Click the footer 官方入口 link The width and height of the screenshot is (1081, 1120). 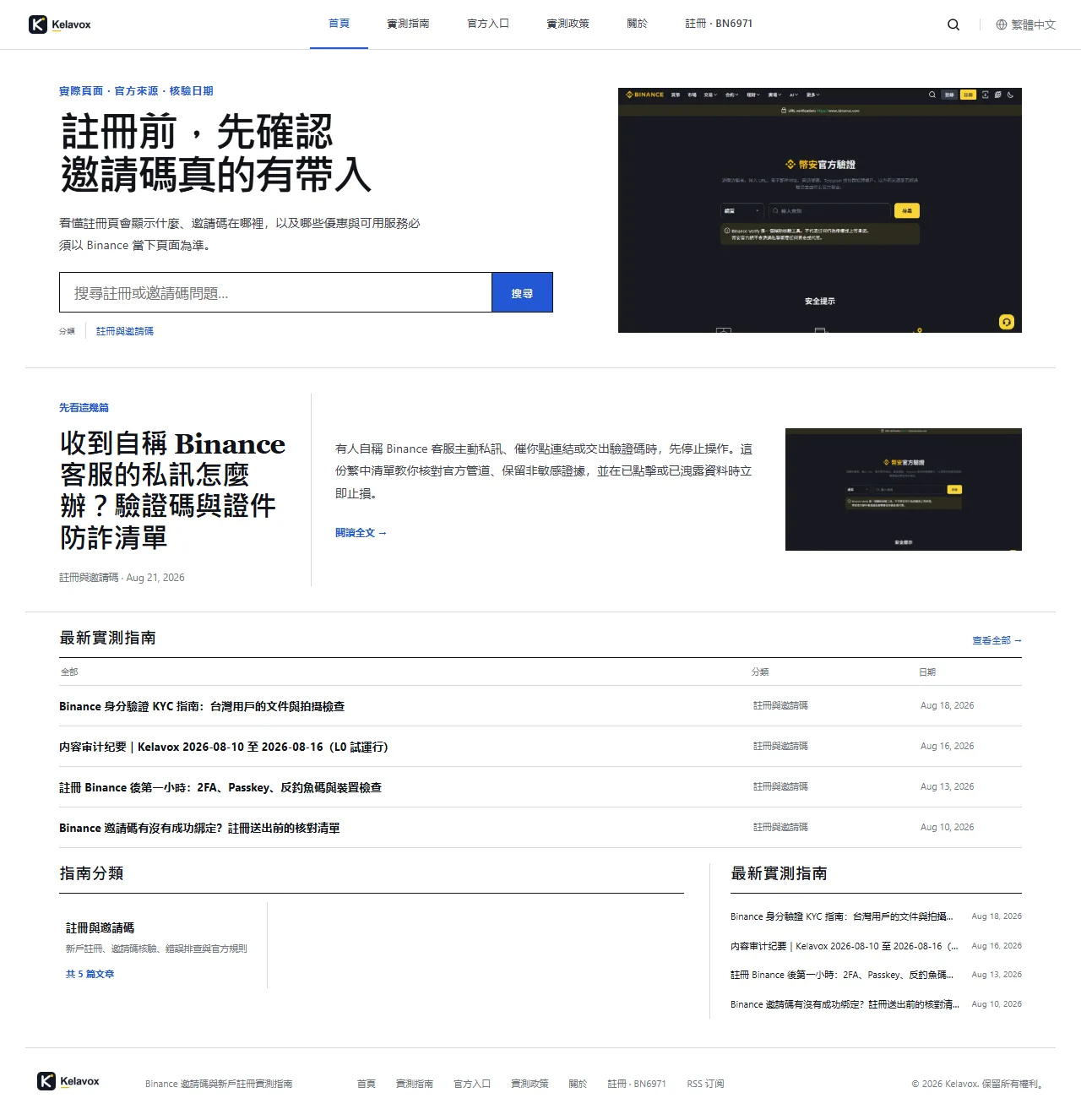(472, 1084)
